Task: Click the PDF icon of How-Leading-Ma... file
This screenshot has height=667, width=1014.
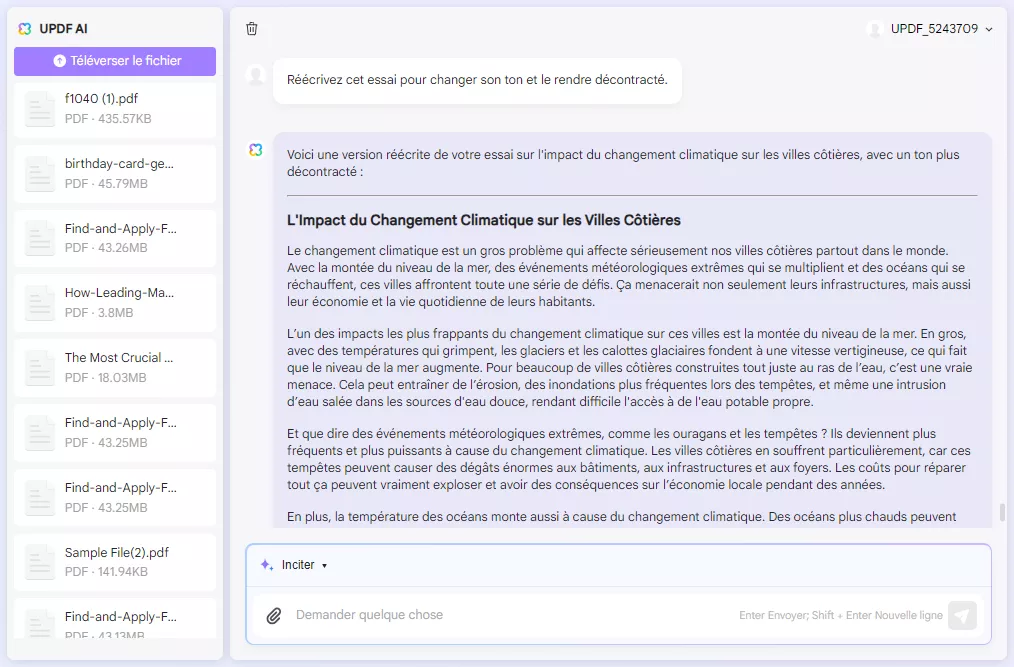Action: pyautogui.click(x=39, y=303)
